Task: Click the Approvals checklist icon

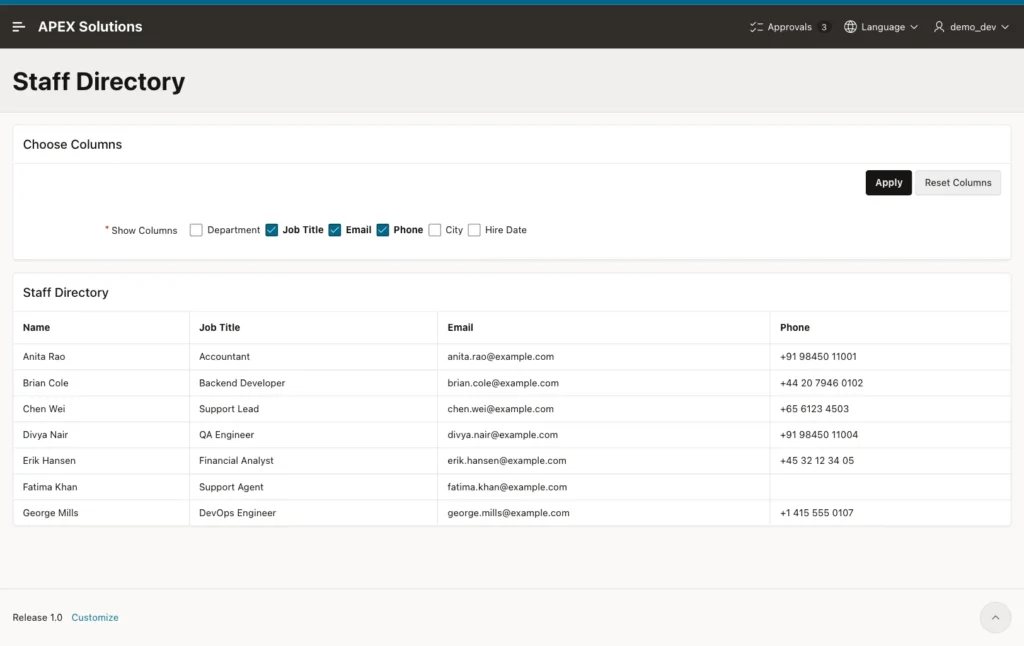Action: [756, 27]
